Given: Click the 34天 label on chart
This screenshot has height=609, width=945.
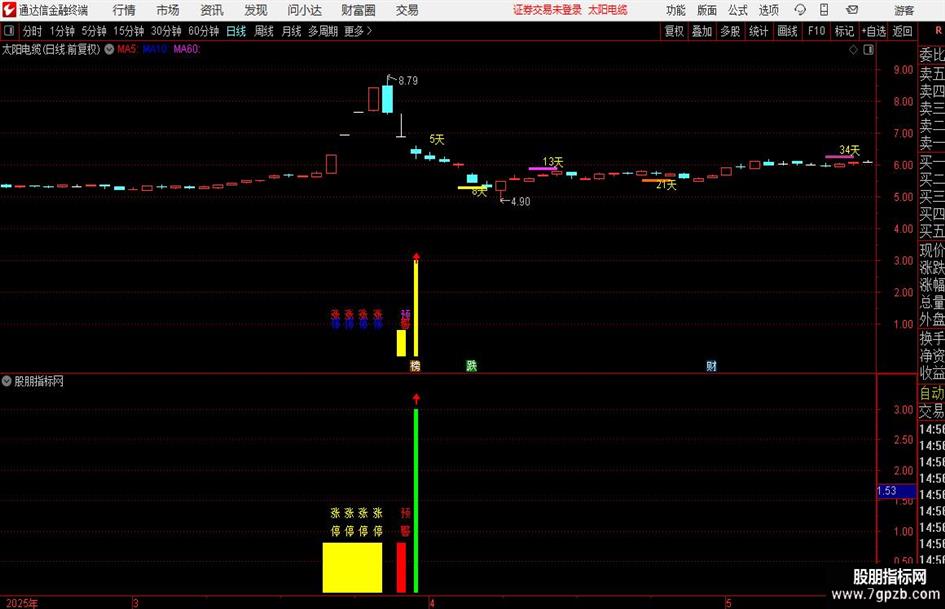Looking at the screenshot, I should coord(849,150).
